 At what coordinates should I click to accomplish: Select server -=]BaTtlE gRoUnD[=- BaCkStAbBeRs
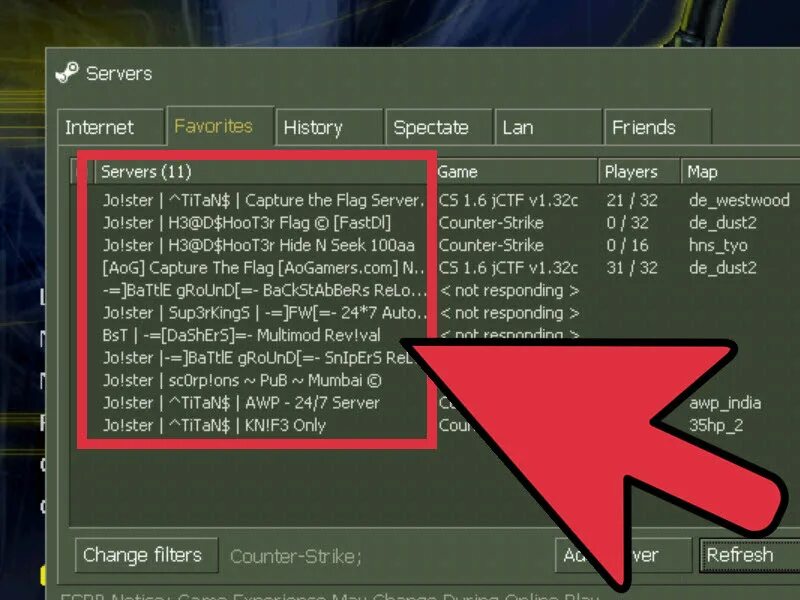click(x=264, y=290)
